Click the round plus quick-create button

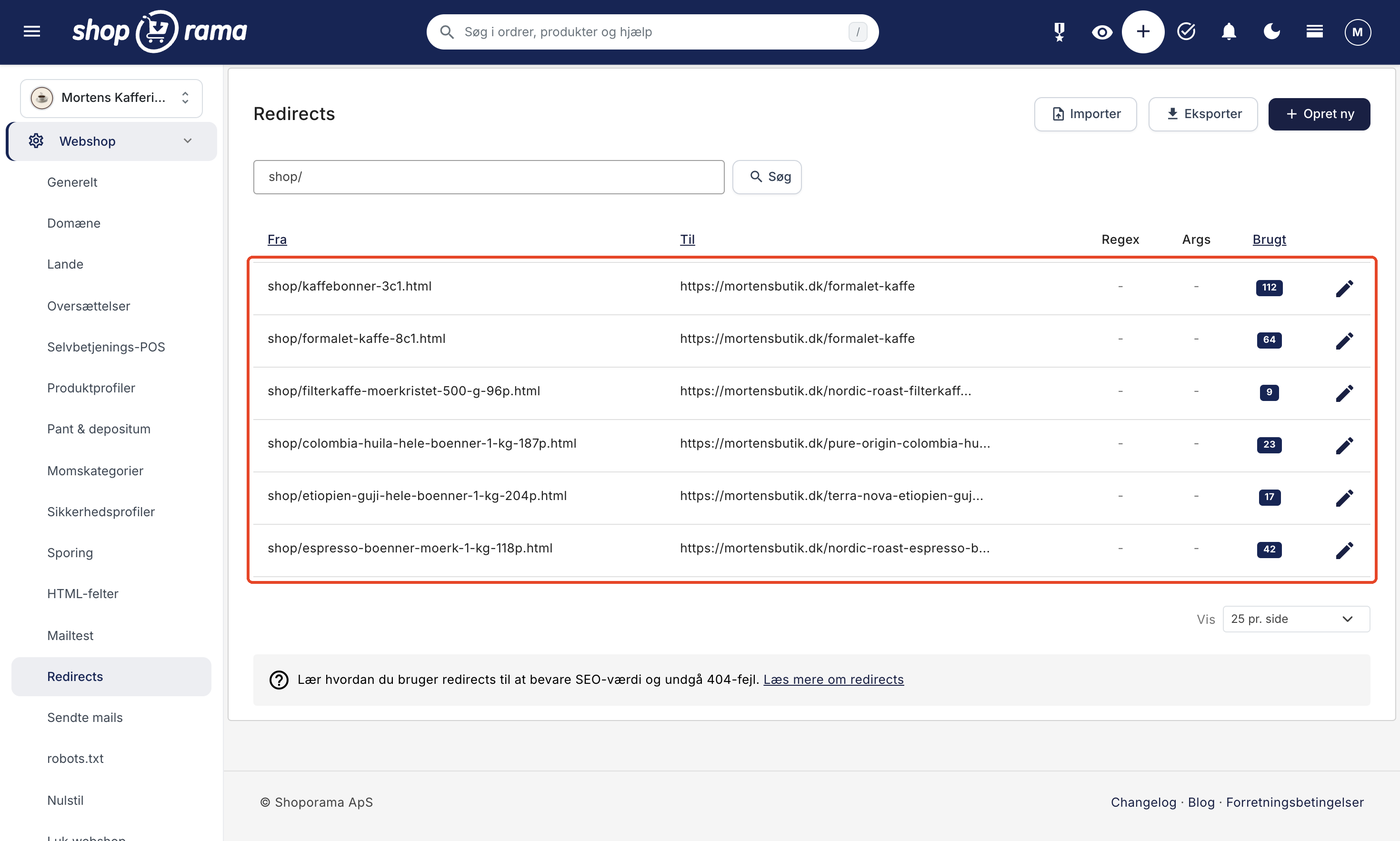coord(1143,32)
